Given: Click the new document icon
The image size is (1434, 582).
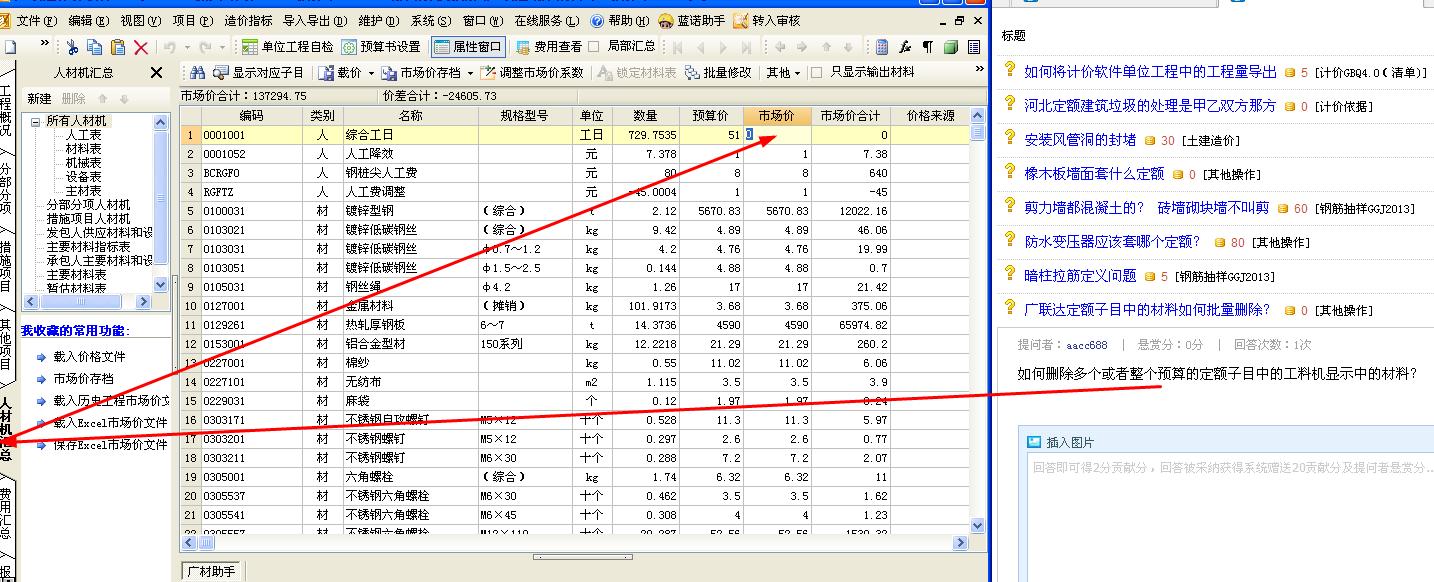Looking at the screenshot, I should point(9,47).
